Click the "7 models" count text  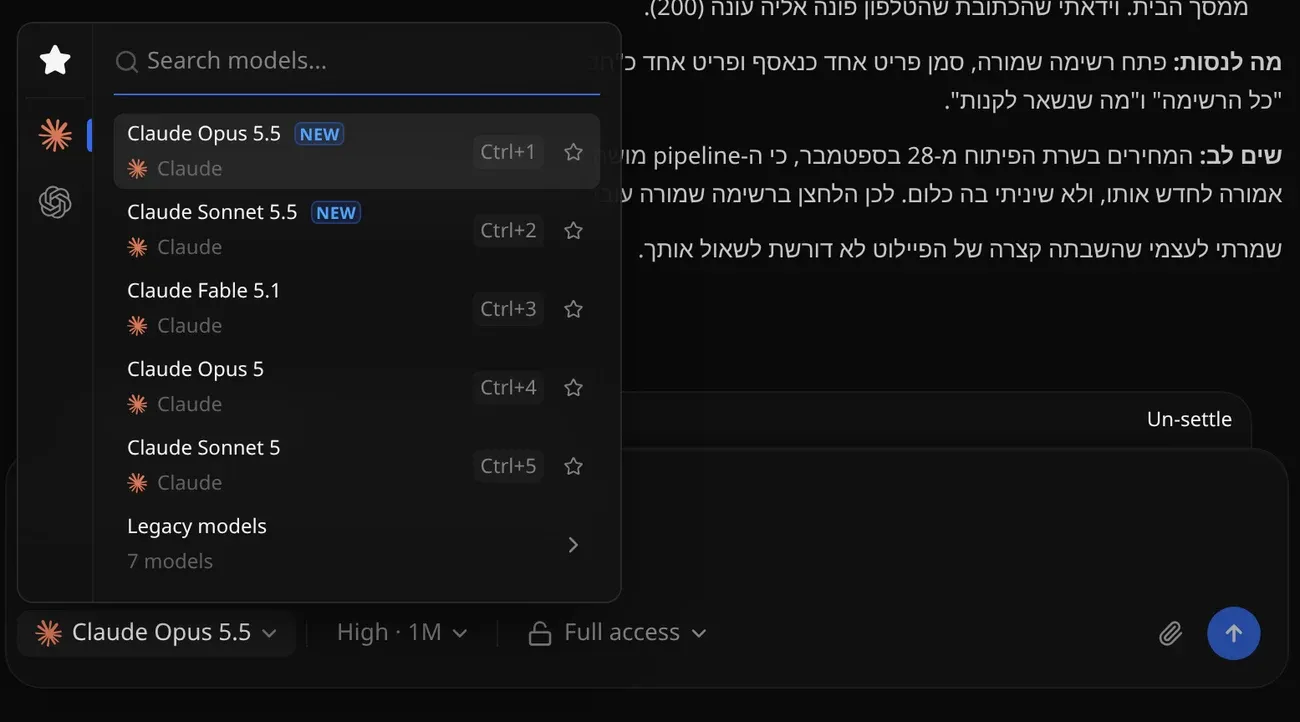[170, 561]
